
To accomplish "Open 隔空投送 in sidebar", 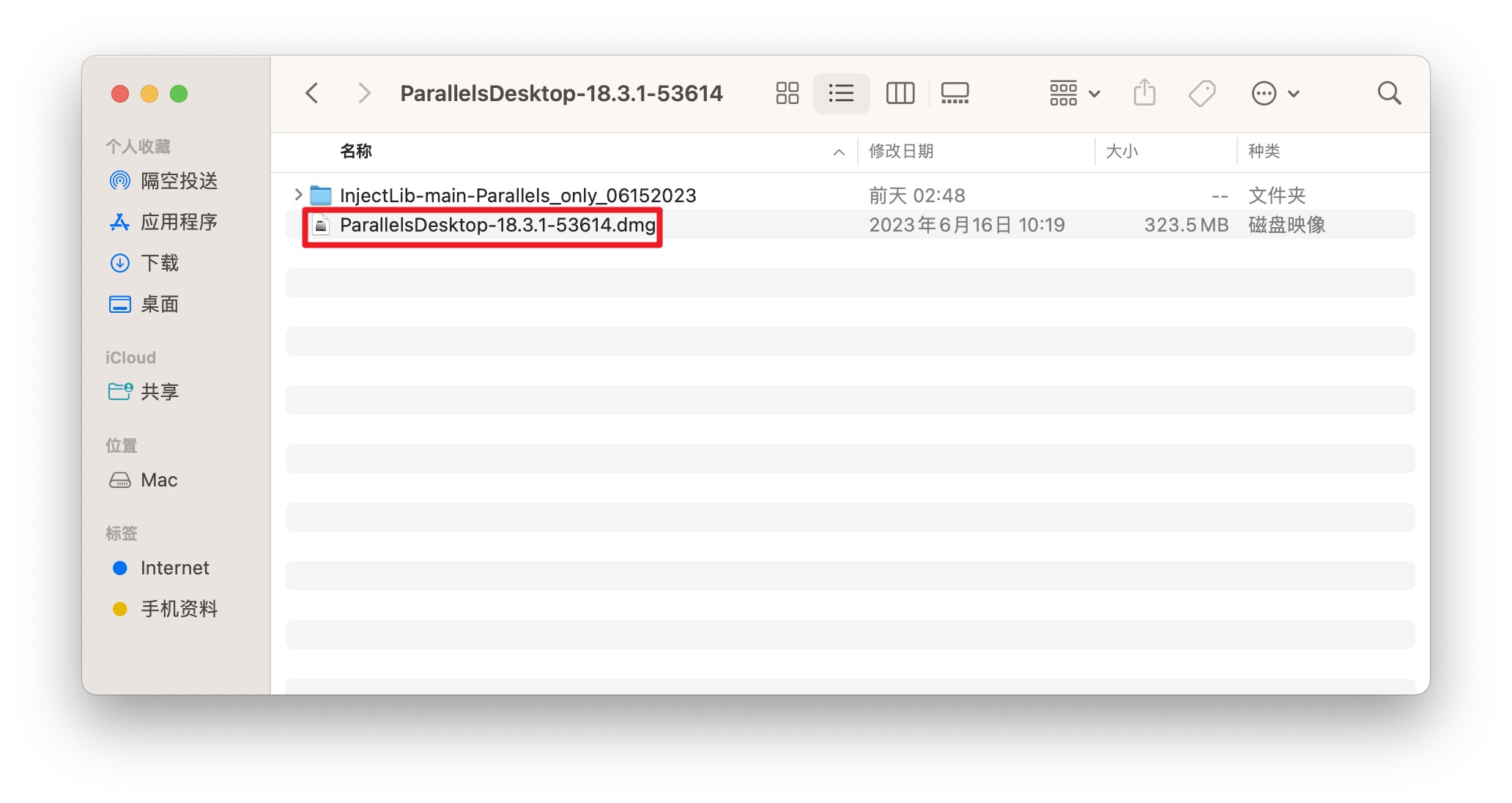I will tap(178, 180).
